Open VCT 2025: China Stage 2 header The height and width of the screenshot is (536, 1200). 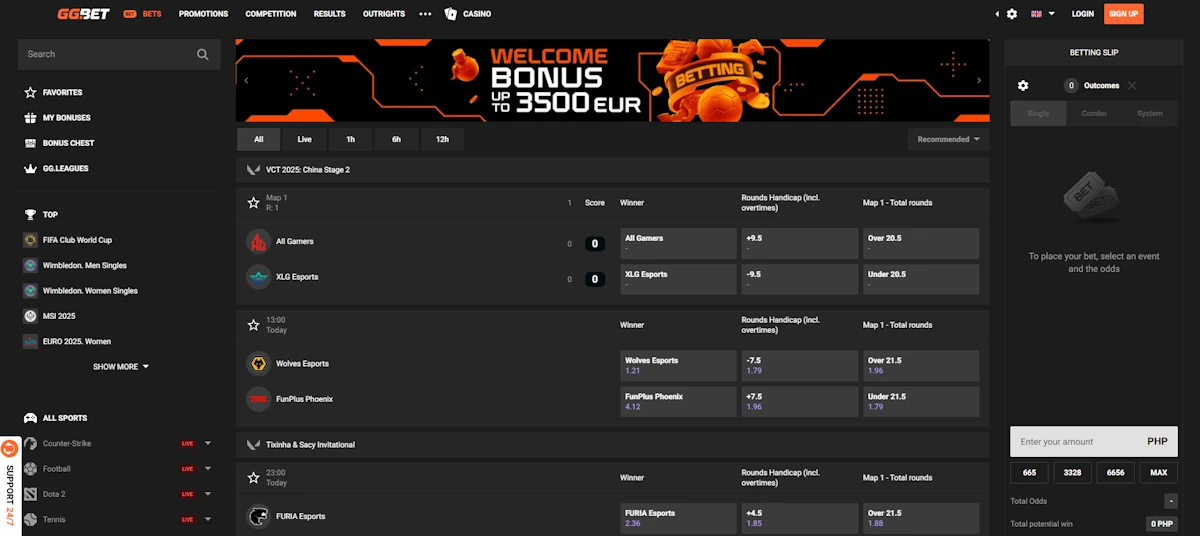click(x=612, y=170)
